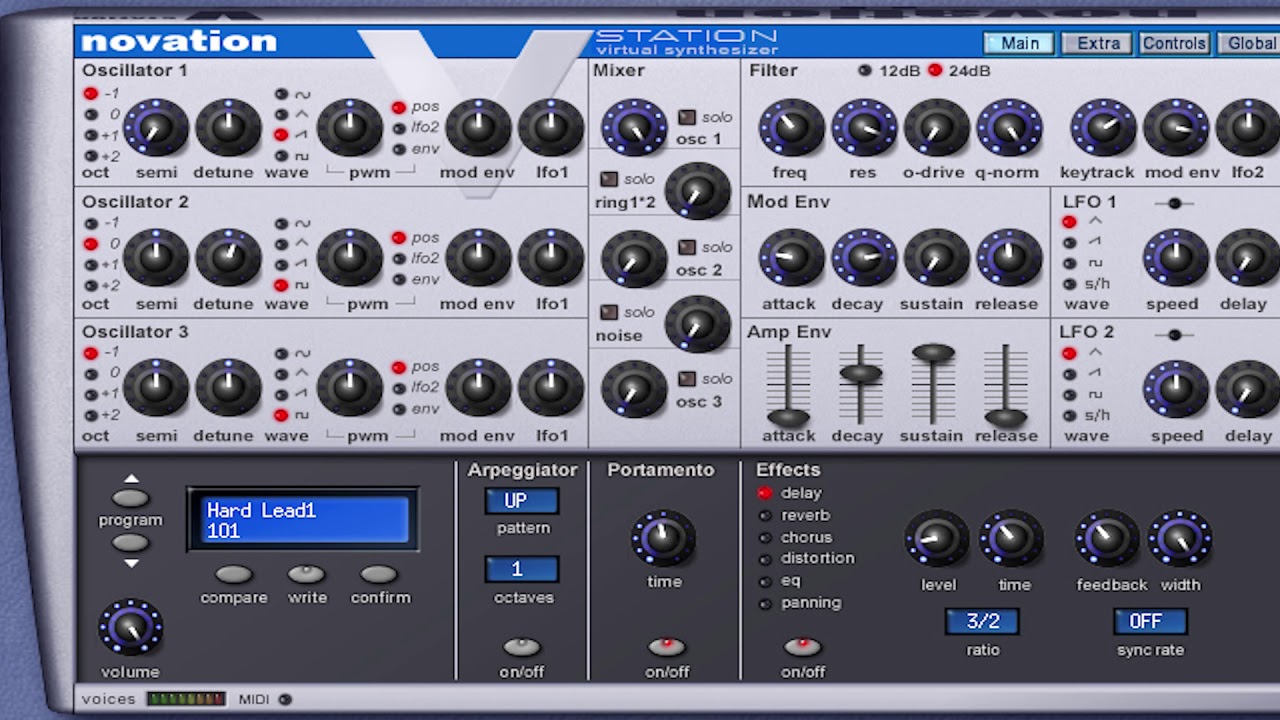Image resolution: width=1280 pixels, height=720 pixels.
Task: Switch to the Main tab
Action: [1019, 43]
